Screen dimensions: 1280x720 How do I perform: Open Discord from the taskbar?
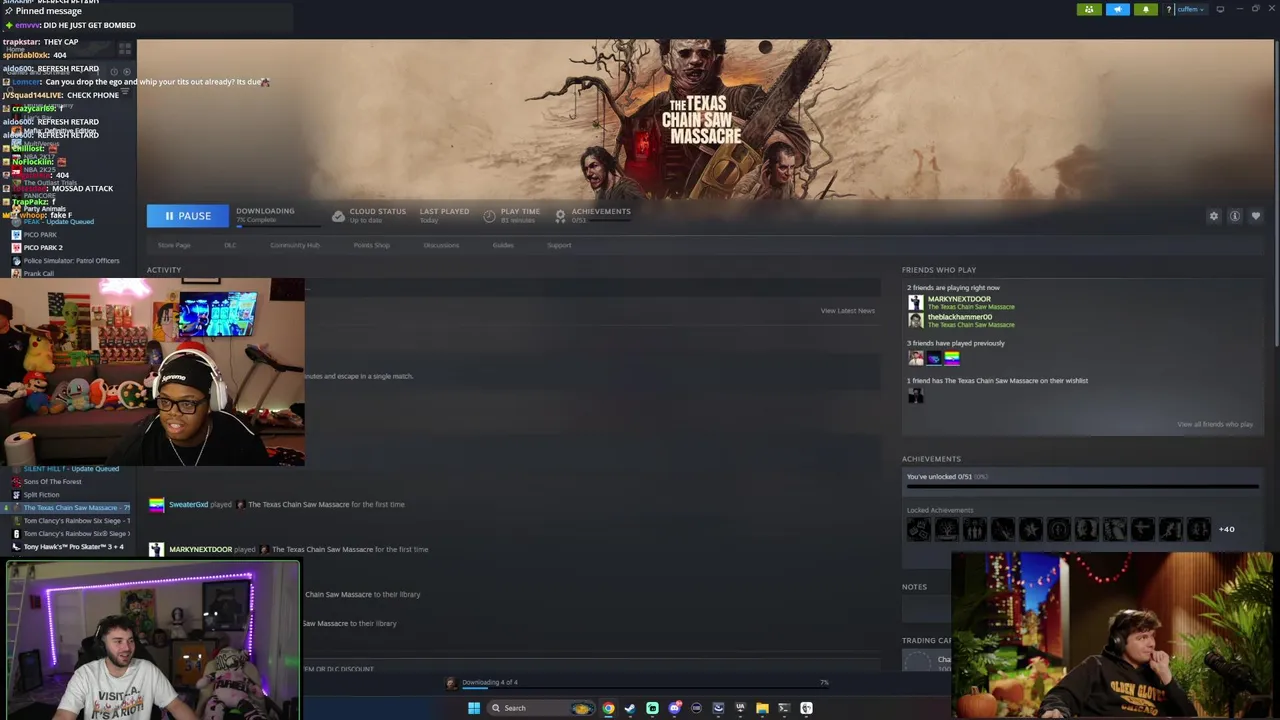tap(675, 708)
